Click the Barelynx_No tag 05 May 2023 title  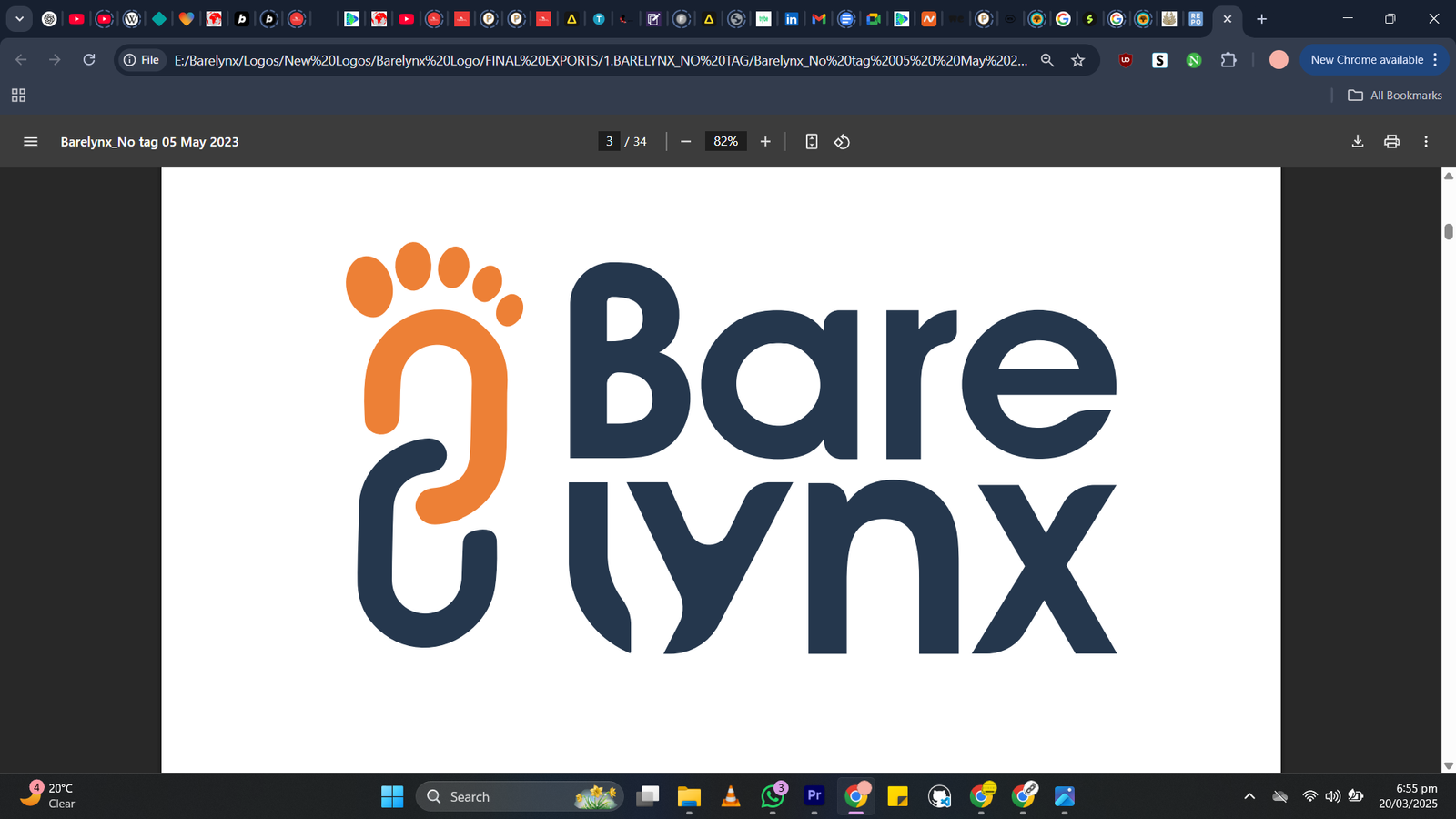click(x=149, y=142)
